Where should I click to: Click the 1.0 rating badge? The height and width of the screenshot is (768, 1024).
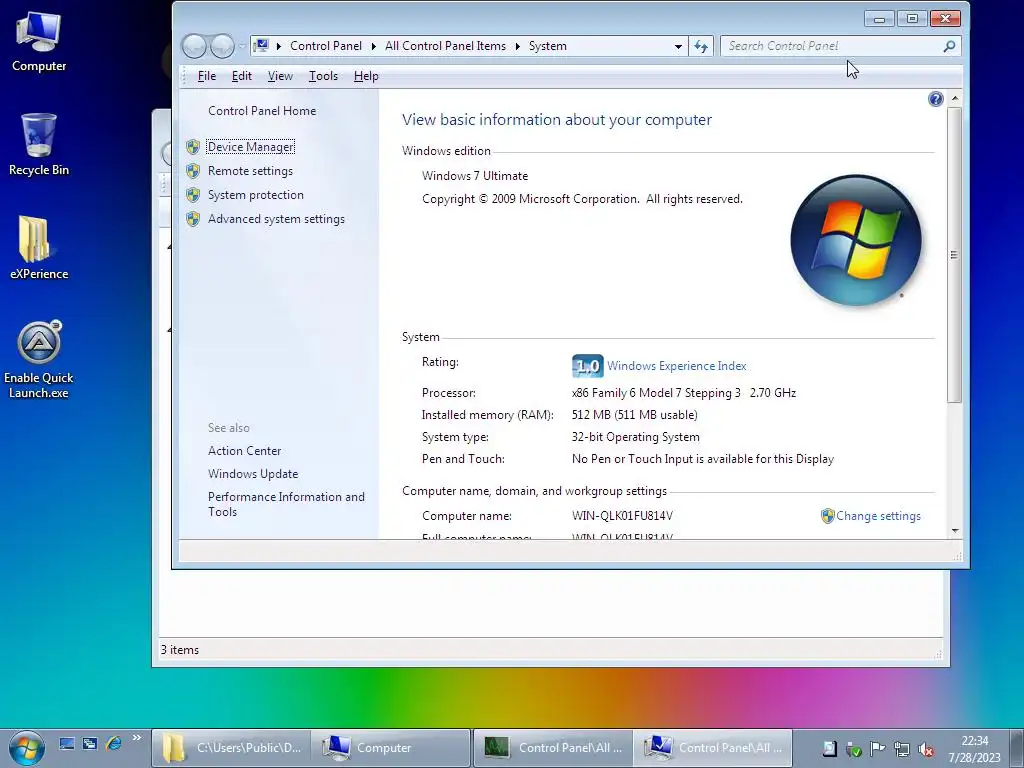587,366
